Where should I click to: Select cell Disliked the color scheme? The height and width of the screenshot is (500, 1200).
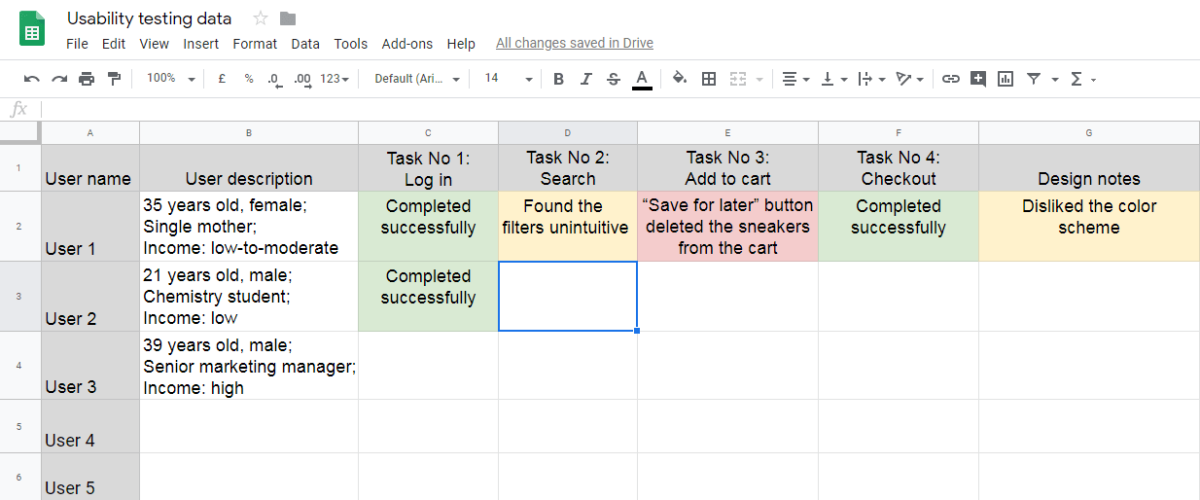click(1089, 227)
